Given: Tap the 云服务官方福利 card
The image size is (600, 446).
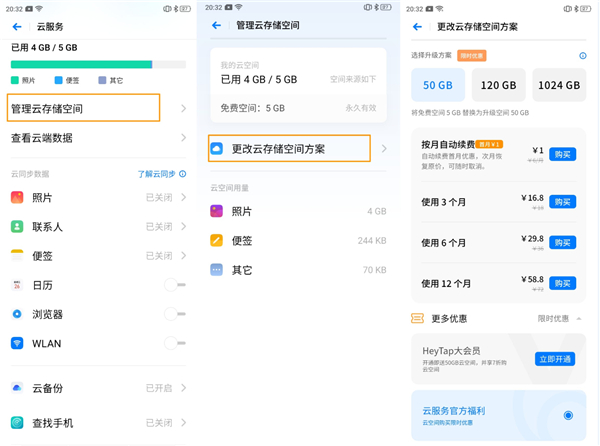Looking at the screenshot, I should (499, 415).
